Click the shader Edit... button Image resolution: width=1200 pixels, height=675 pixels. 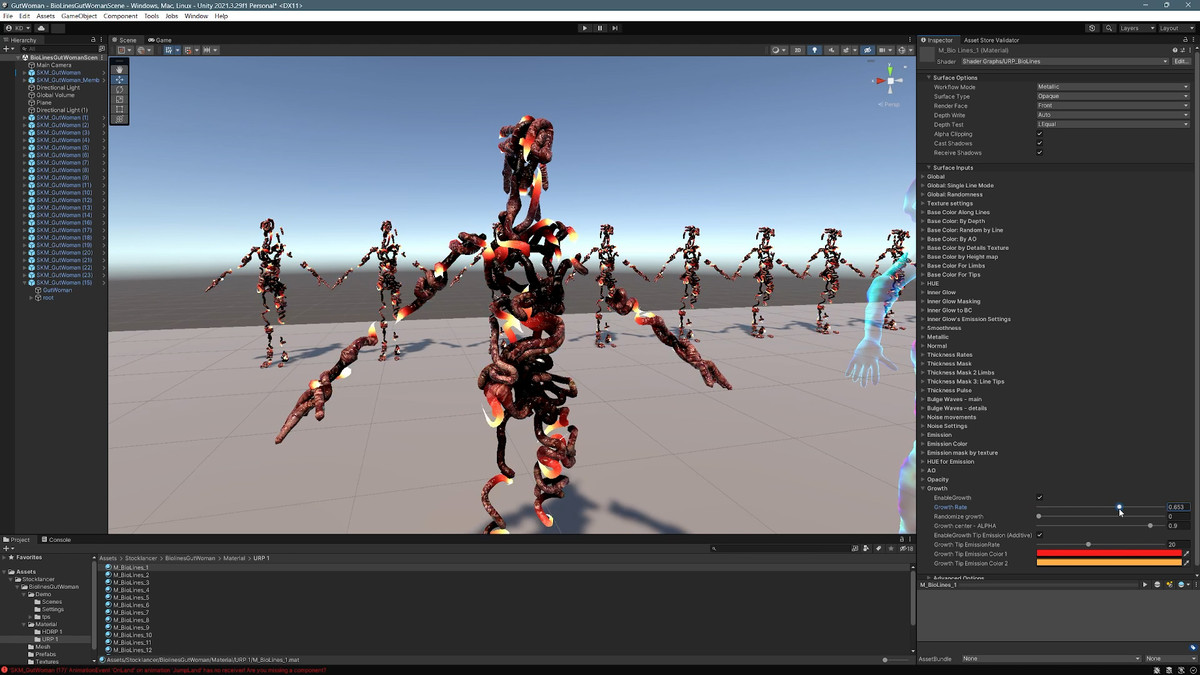tap(1181, 61)
